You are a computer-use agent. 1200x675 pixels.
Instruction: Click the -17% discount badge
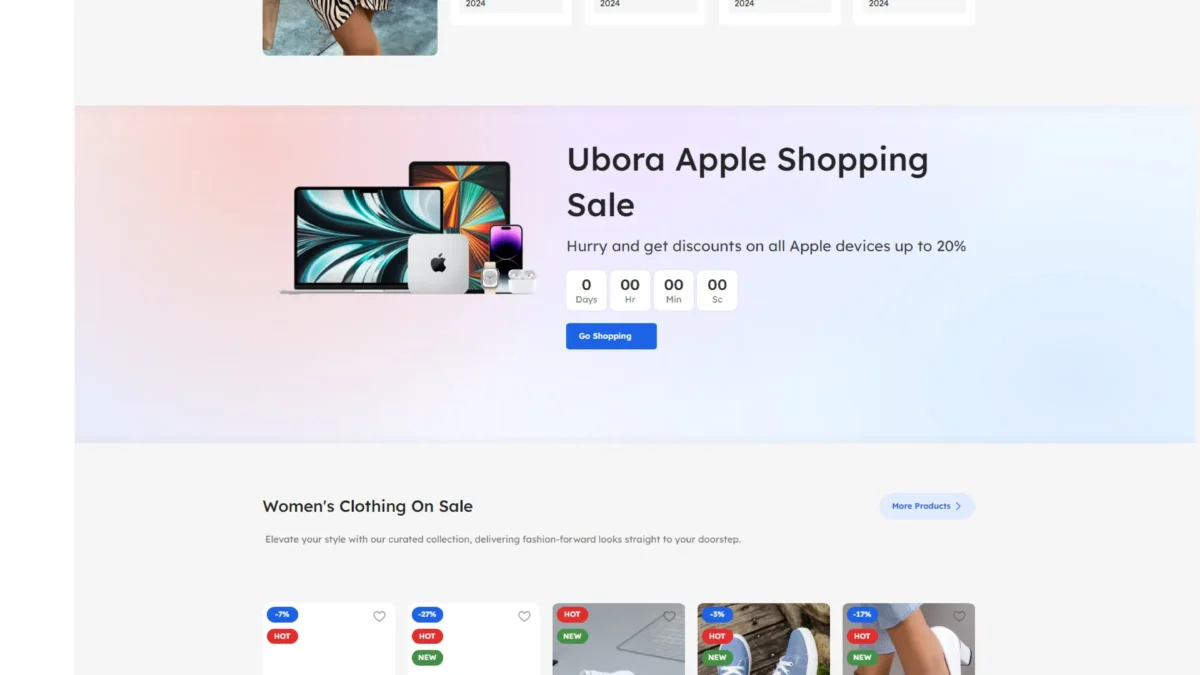coord(862,614)
